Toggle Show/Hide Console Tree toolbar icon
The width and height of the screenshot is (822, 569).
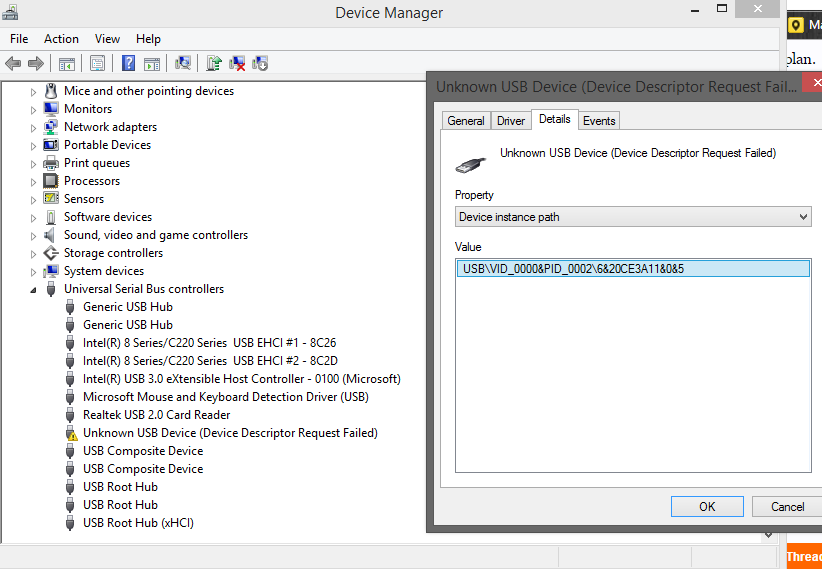click(x=67, y=64)
